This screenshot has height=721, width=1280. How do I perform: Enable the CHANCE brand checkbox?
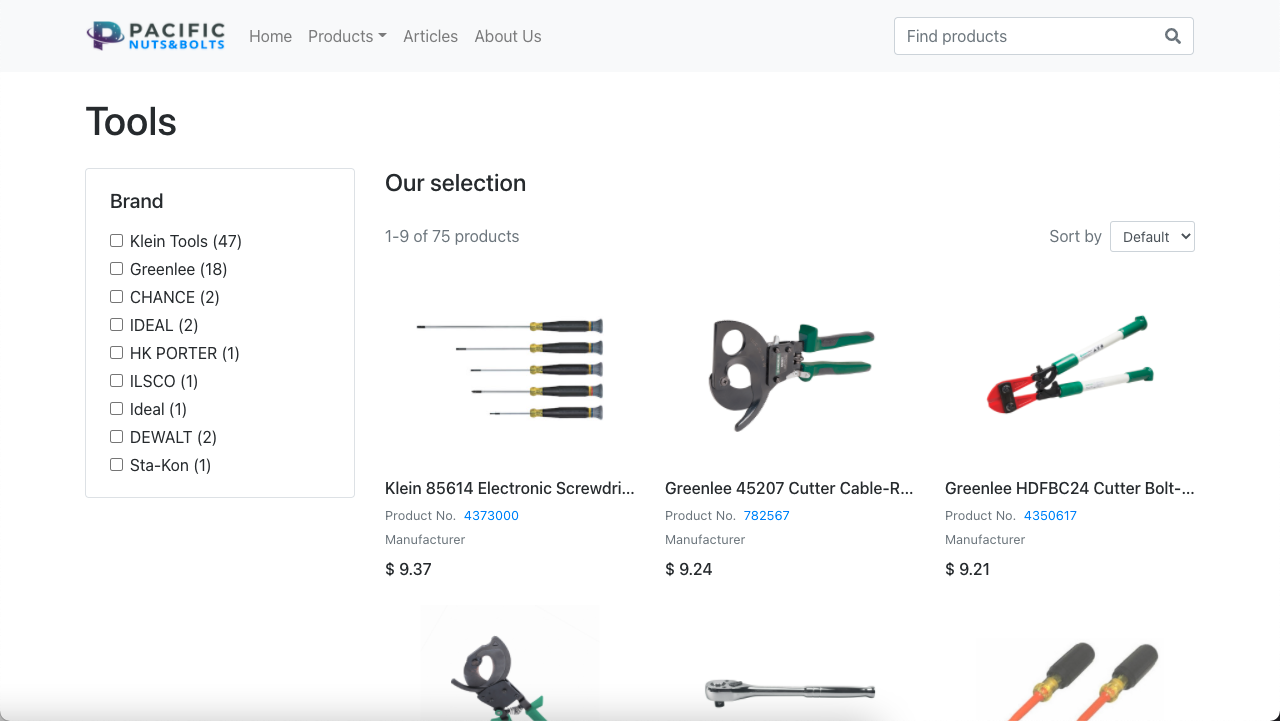click(117, 297)
